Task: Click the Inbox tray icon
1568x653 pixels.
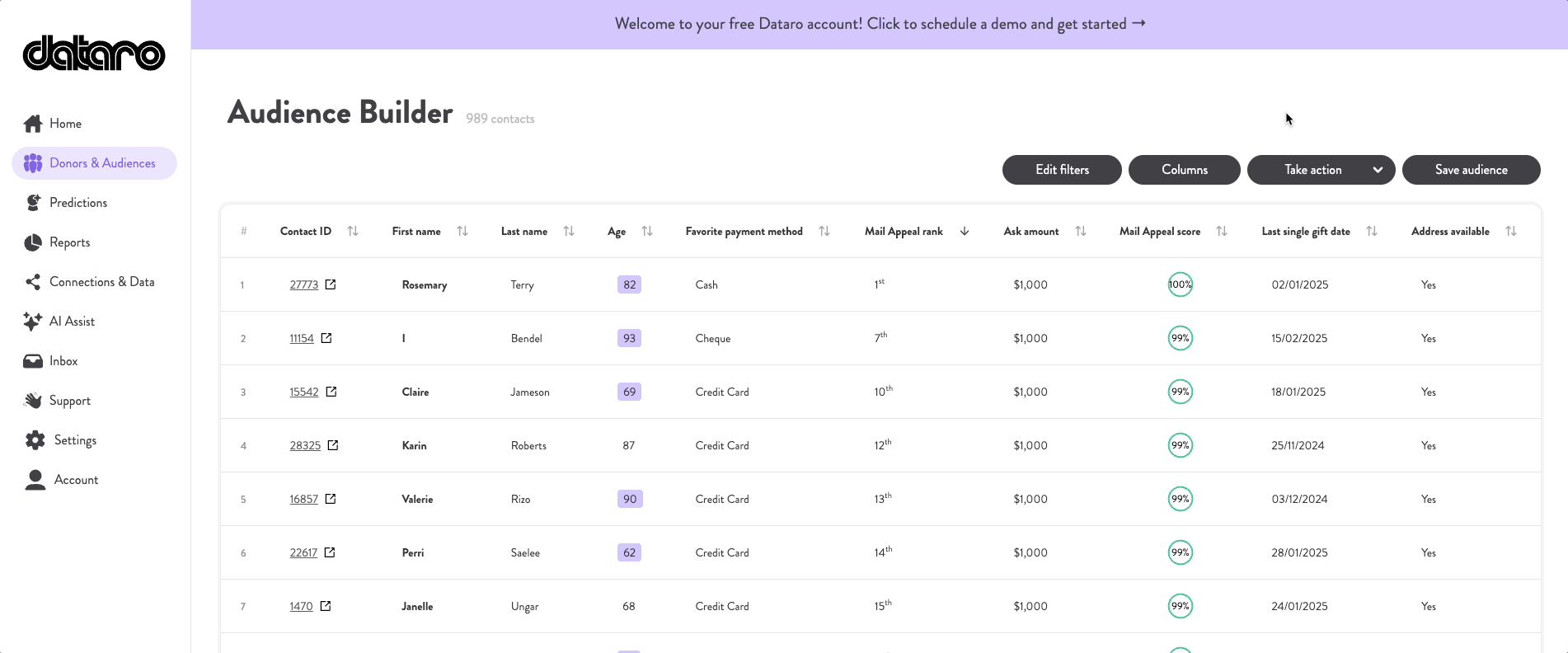Action: click(x=33, y=361)
